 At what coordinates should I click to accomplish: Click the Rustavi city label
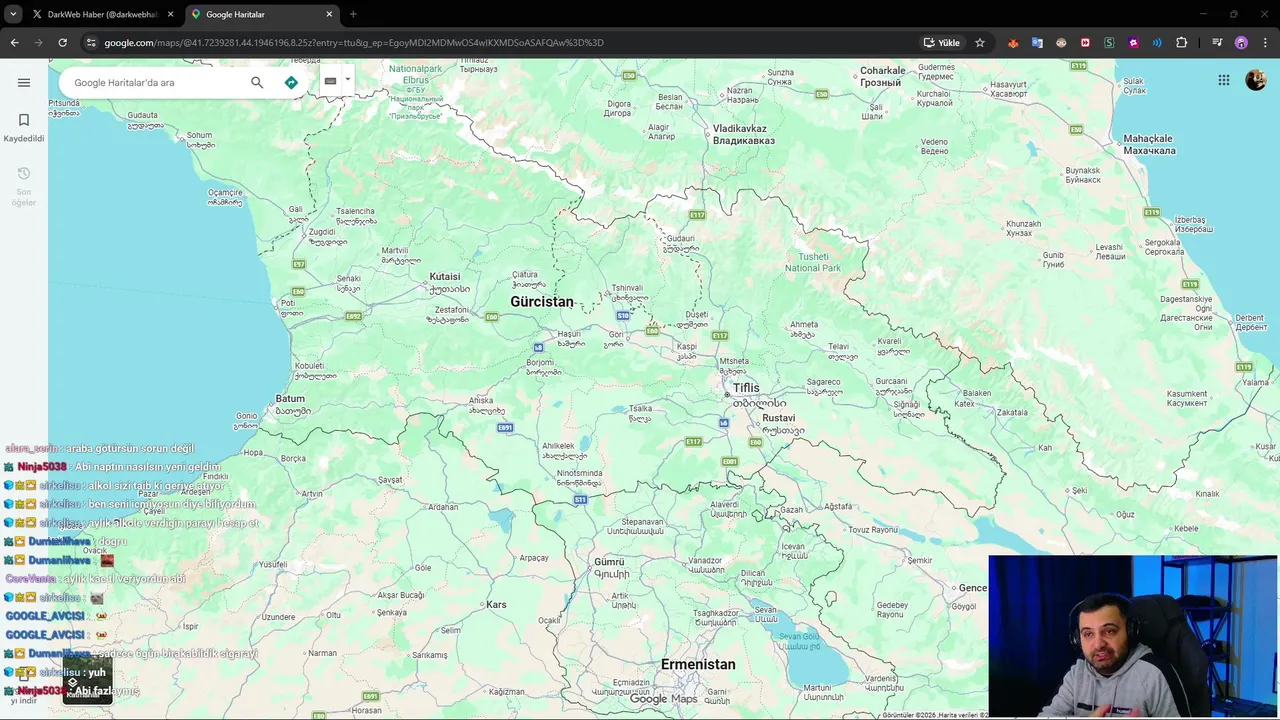[778, 418]
